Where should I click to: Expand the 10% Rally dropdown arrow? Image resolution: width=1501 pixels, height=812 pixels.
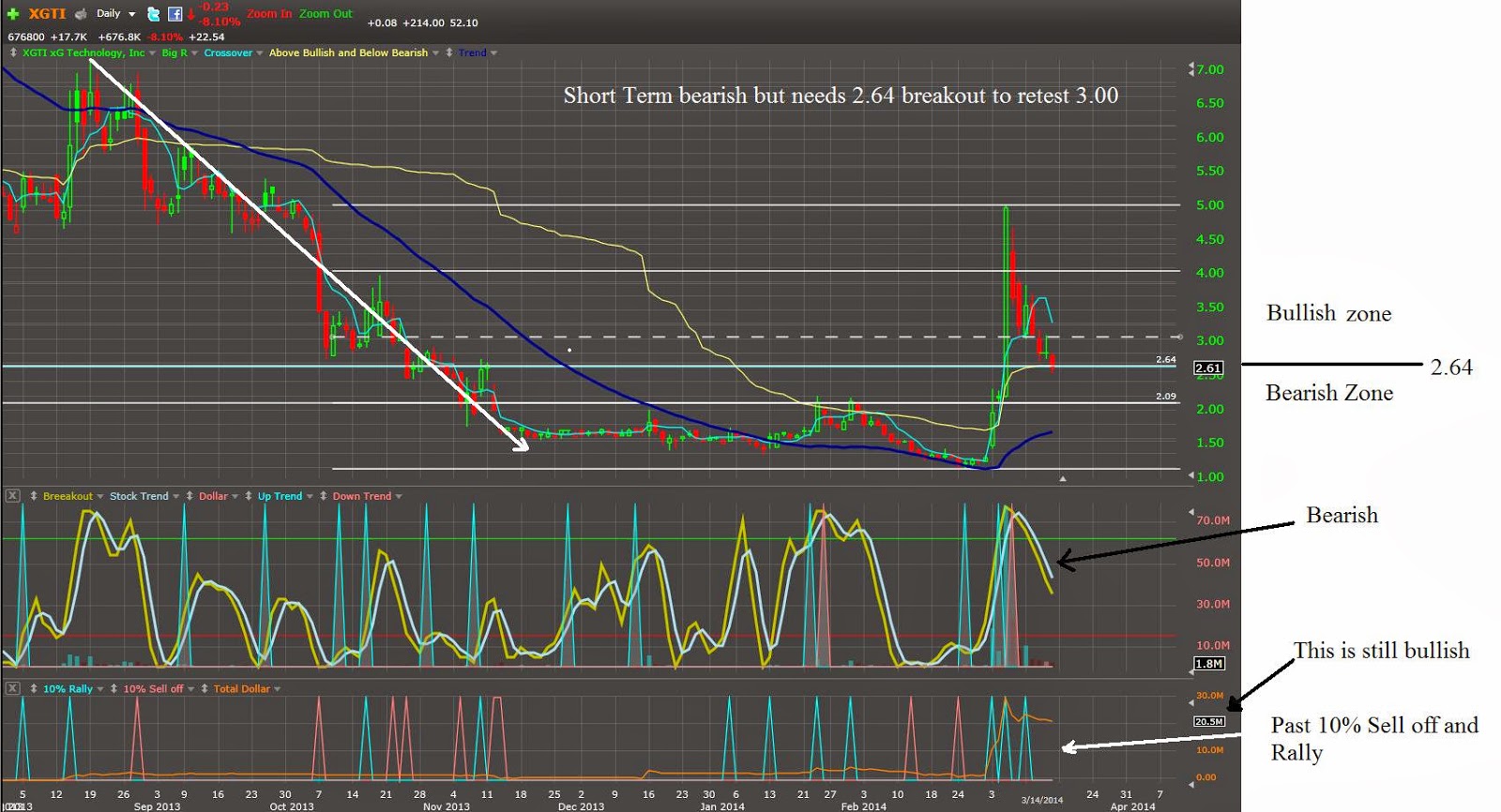click(x=100, y=689)
